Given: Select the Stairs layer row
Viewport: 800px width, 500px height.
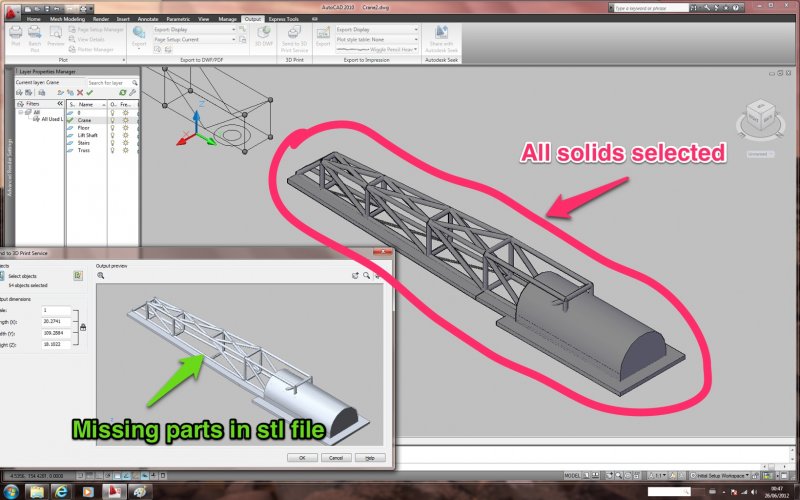Looking at the screenshot, I should click(x=103, y=143).
